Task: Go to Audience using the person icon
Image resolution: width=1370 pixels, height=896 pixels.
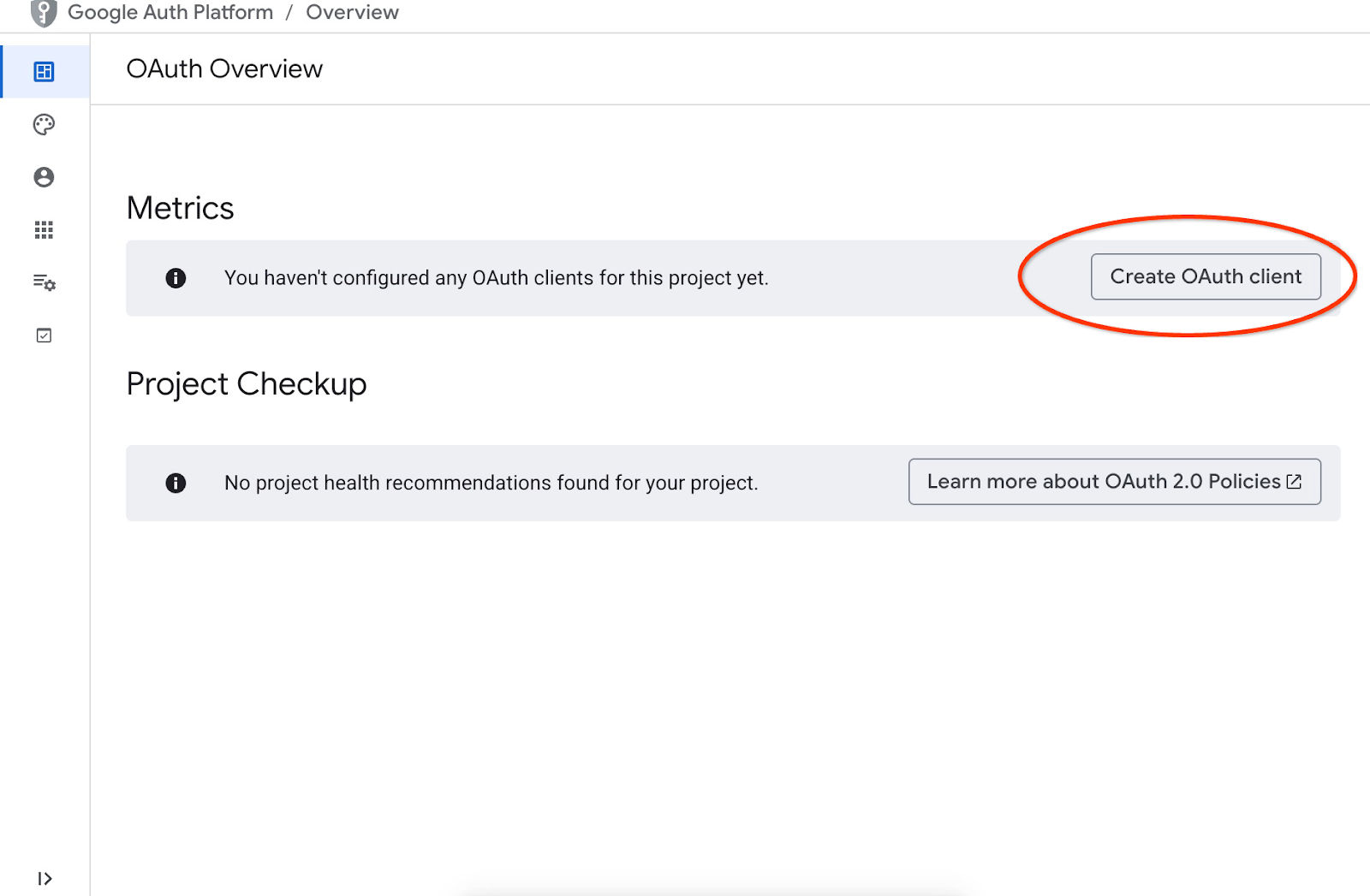Action: (44, 177)
